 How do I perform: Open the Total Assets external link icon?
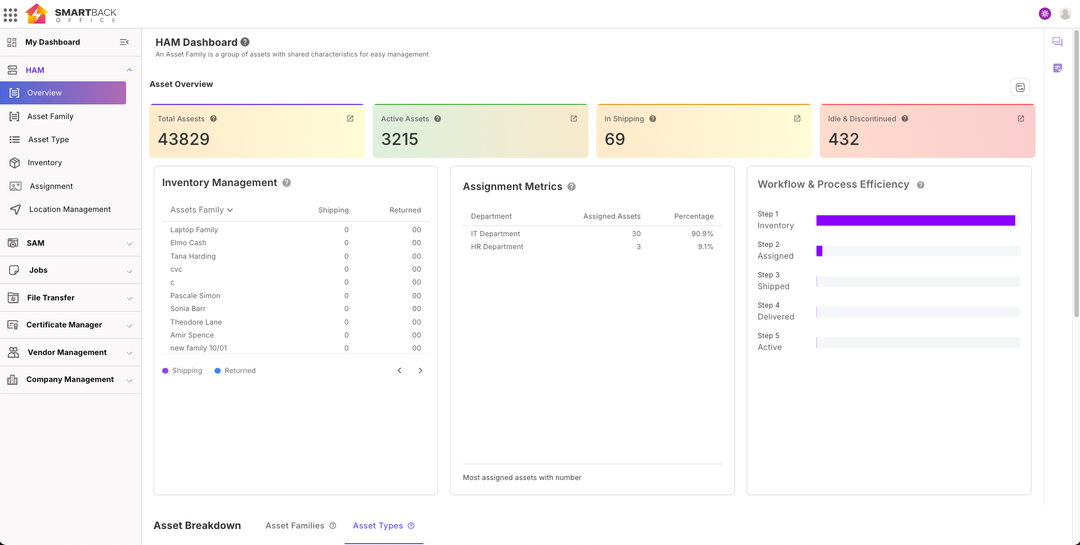(350, 119)
